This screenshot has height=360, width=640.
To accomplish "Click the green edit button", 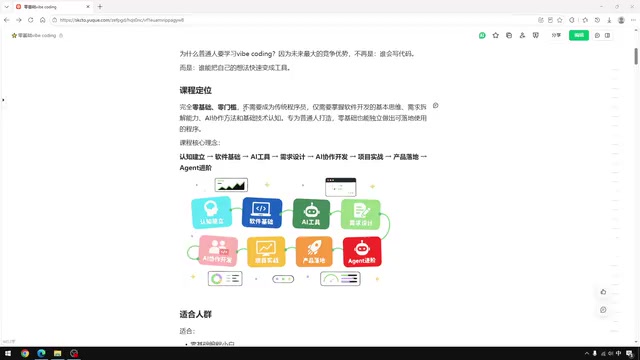I will [579, 36].
